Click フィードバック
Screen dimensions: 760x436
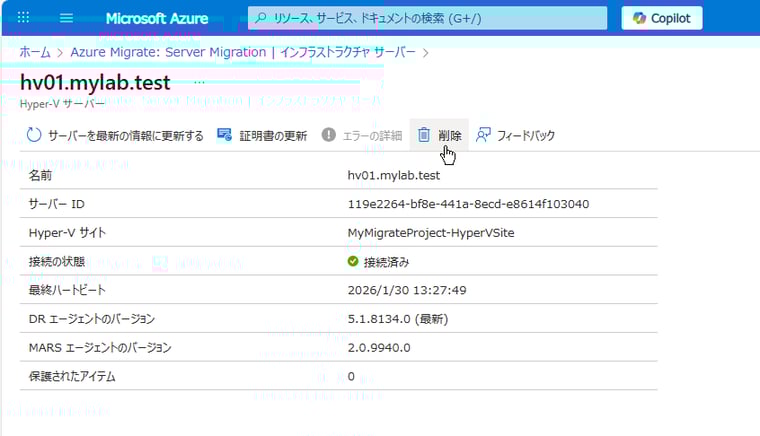(x=526, y=136)
